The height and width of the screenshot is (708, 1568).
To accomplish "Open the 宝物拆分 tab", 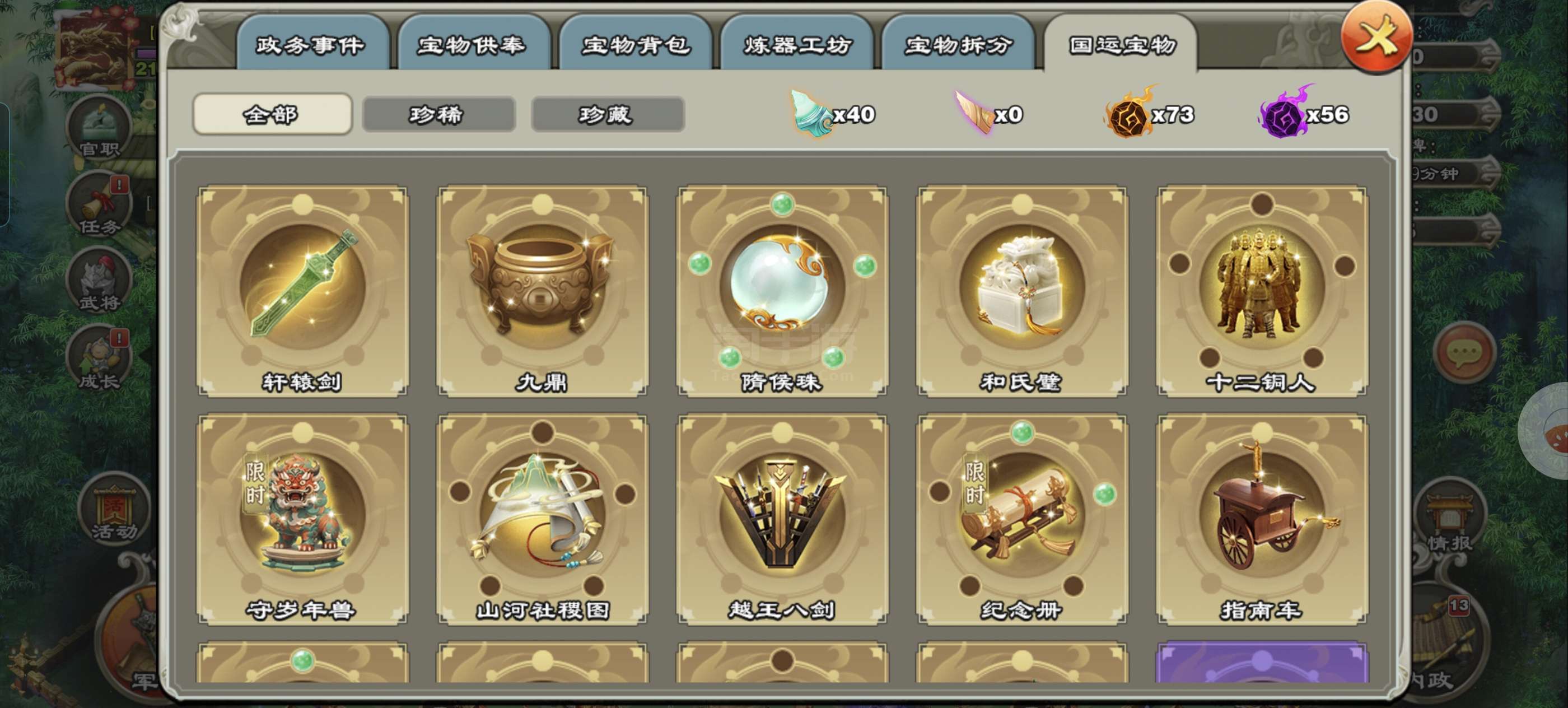I will [958, 43].
